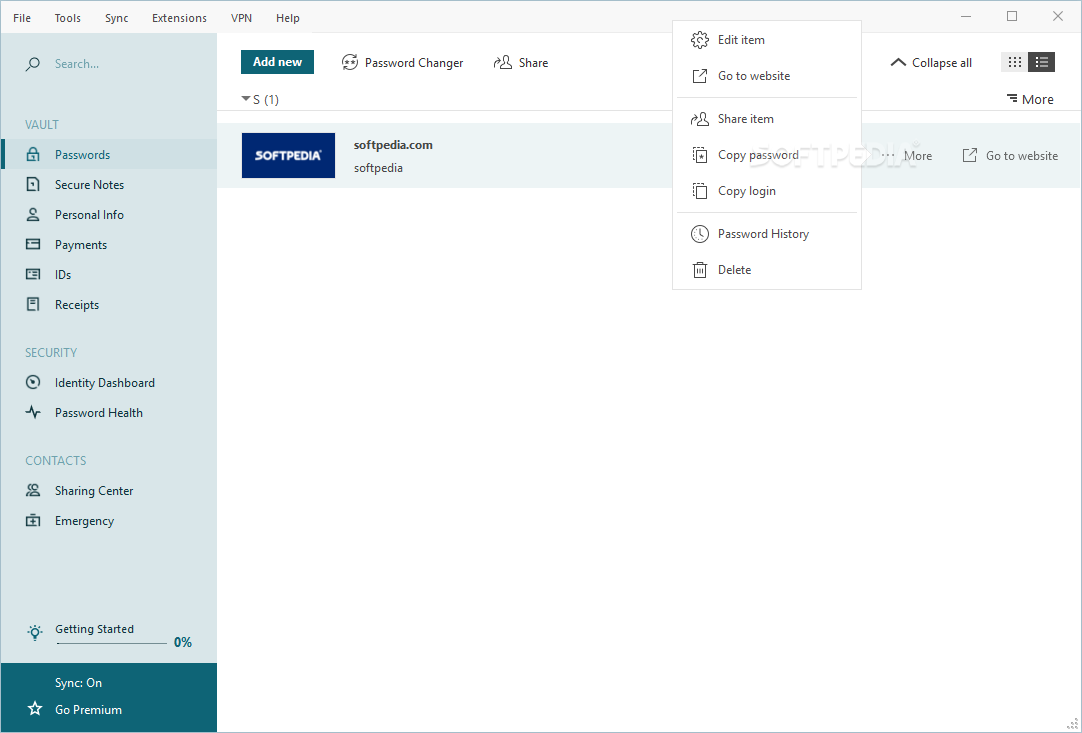1082x733 pixels.
Task: Click Go Premium text
Action: [88, 710]
